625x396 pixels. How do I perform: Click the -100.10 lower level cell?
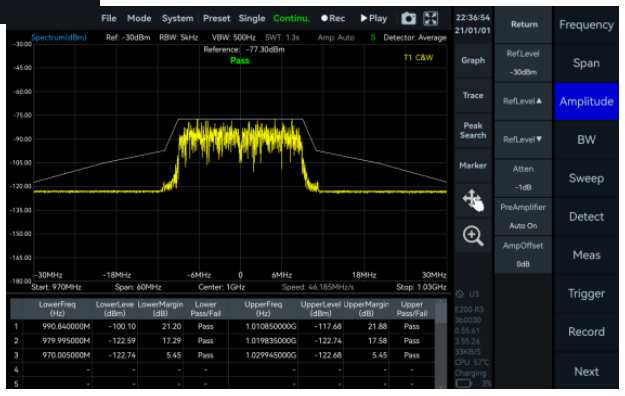pos(115,326)
